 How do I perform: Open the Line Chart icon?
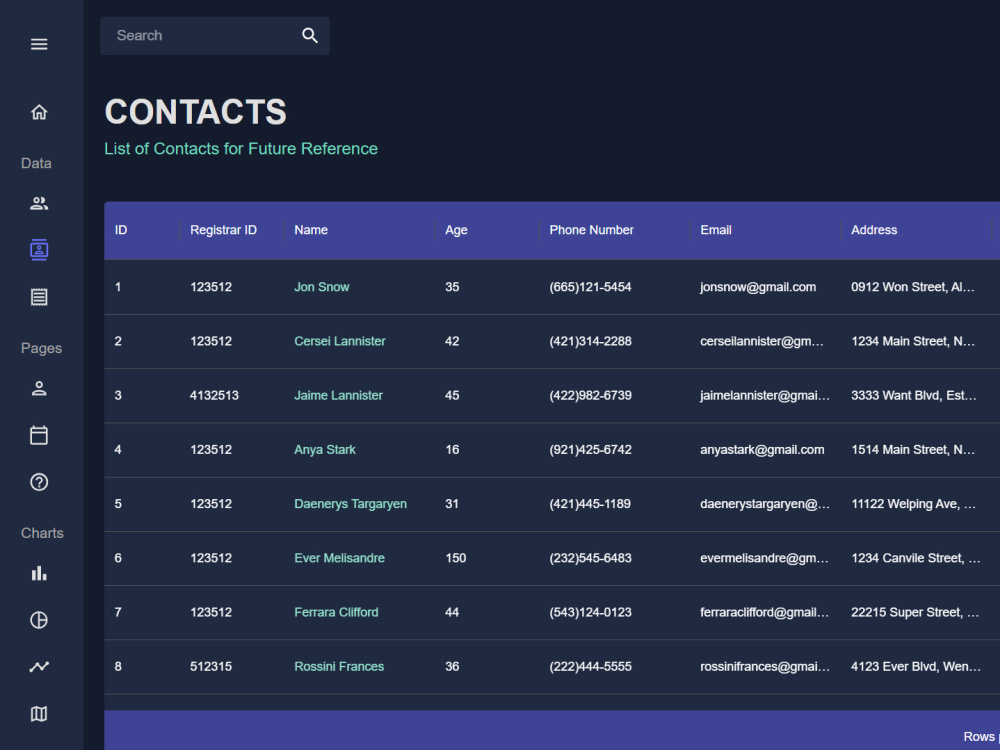click(x=39, y=666)
